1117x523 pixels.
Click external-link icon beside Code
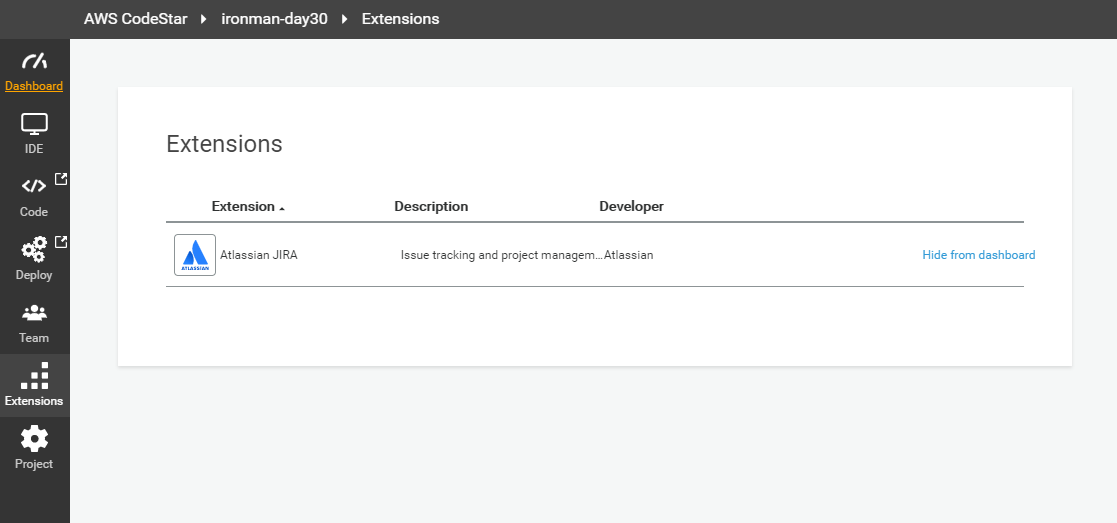point(61,180)
